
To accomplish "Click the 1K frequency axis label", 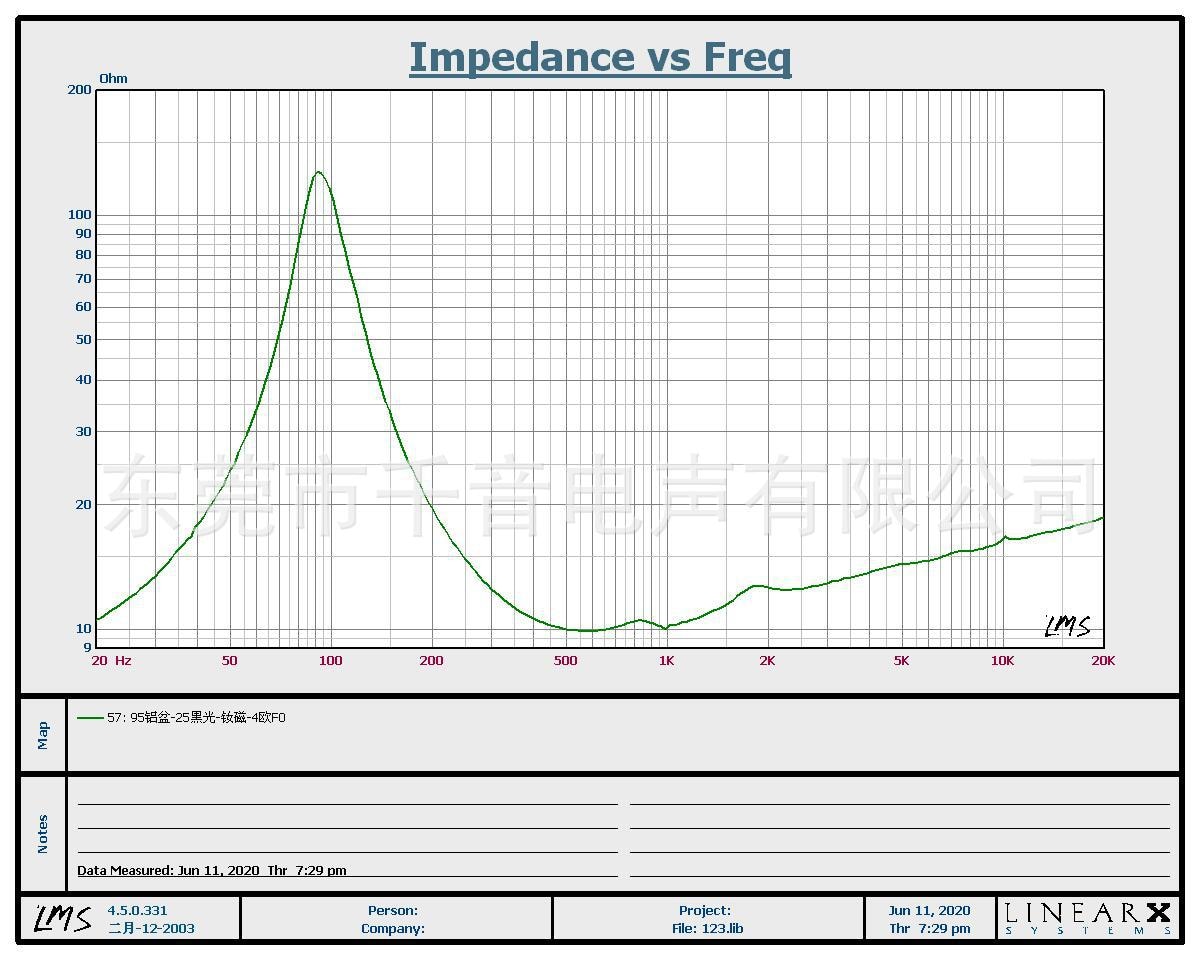I will click(666, 660).
